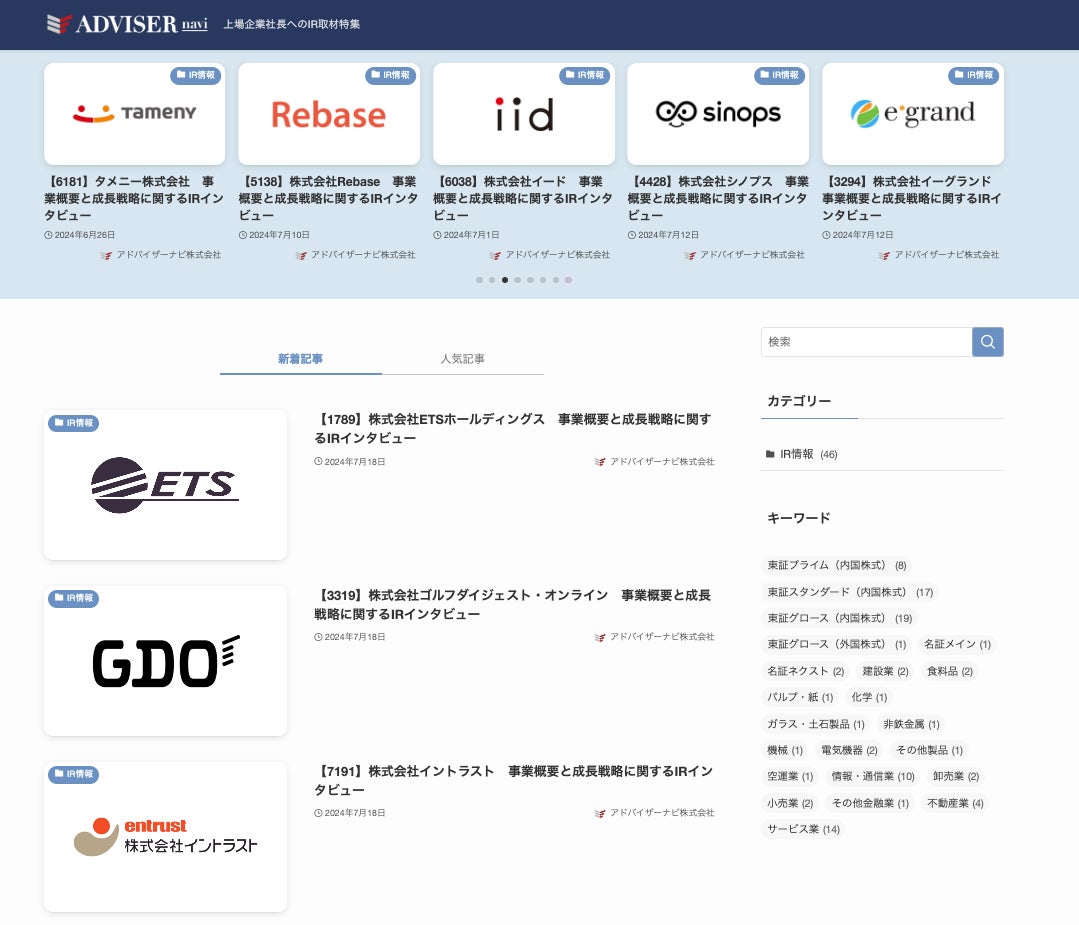Click アドバイザーナビ株式会社 author on Tameny card

161,255
